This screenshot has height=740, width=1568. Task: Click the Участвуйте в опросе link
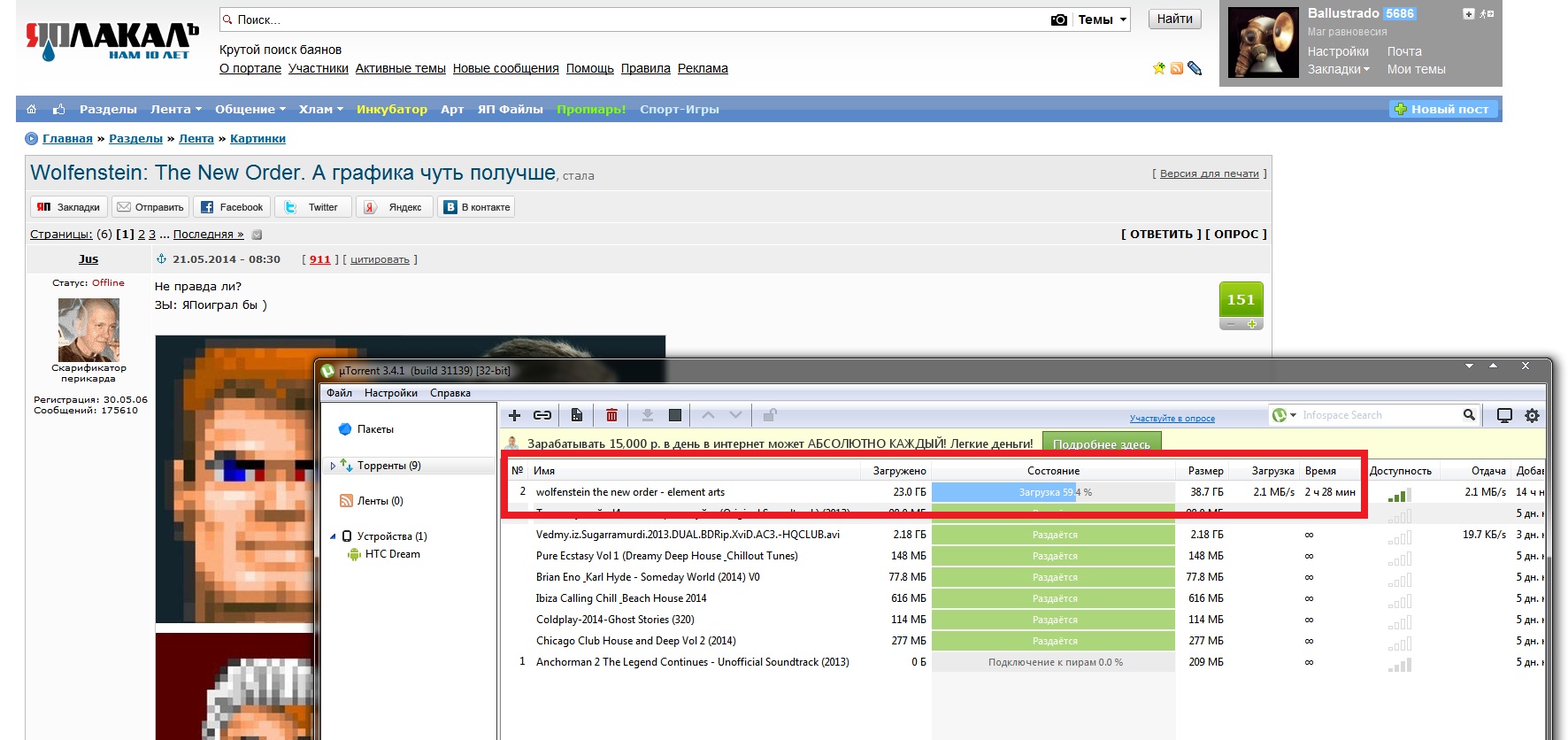pos(1172,419)
